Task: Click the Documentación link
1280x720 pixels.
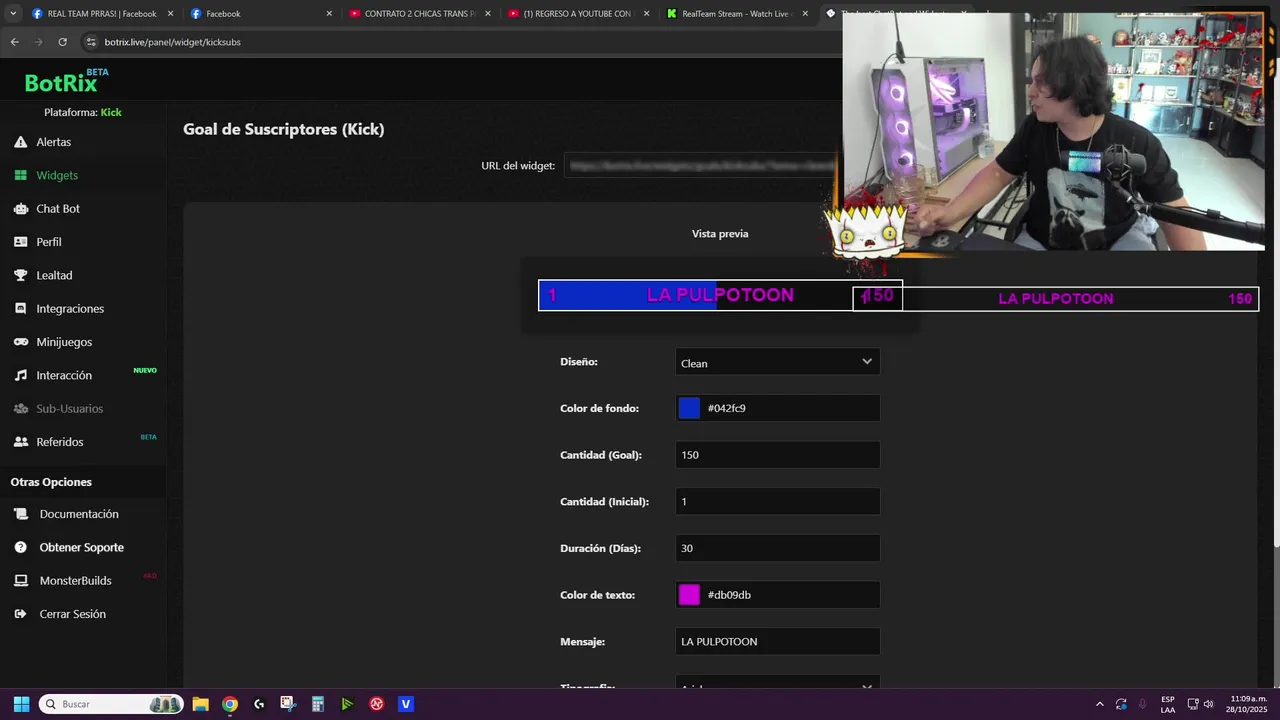Action: (79, 514)
